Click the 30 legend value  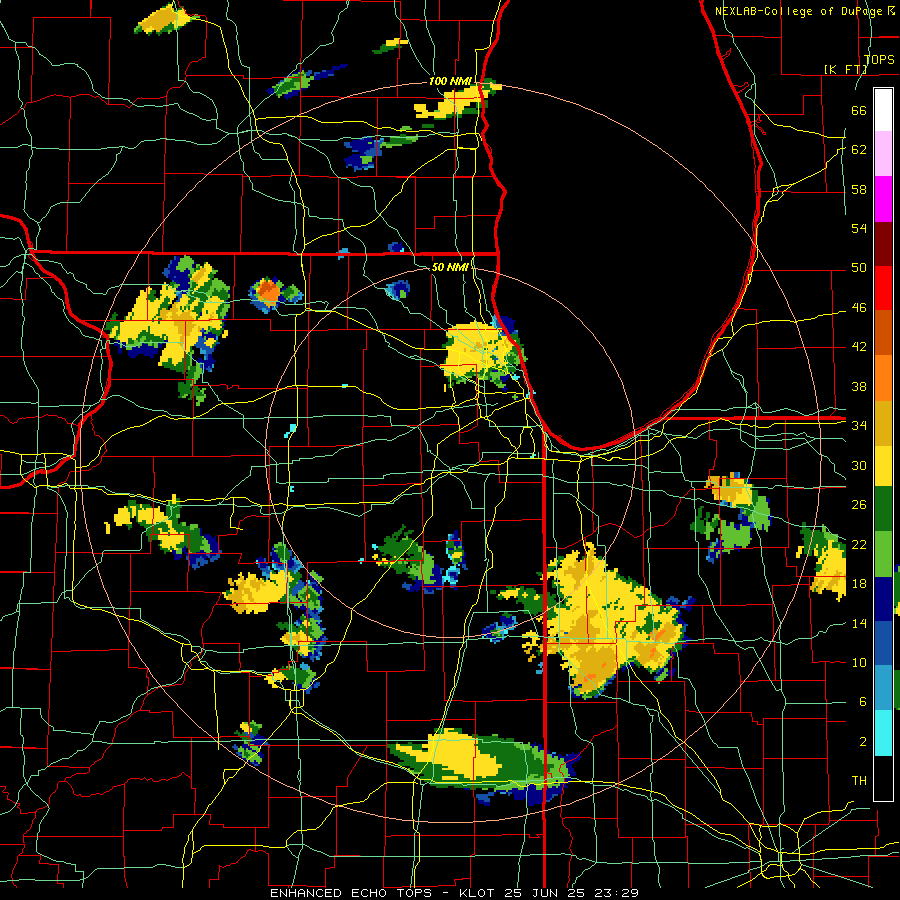(859, 465)
